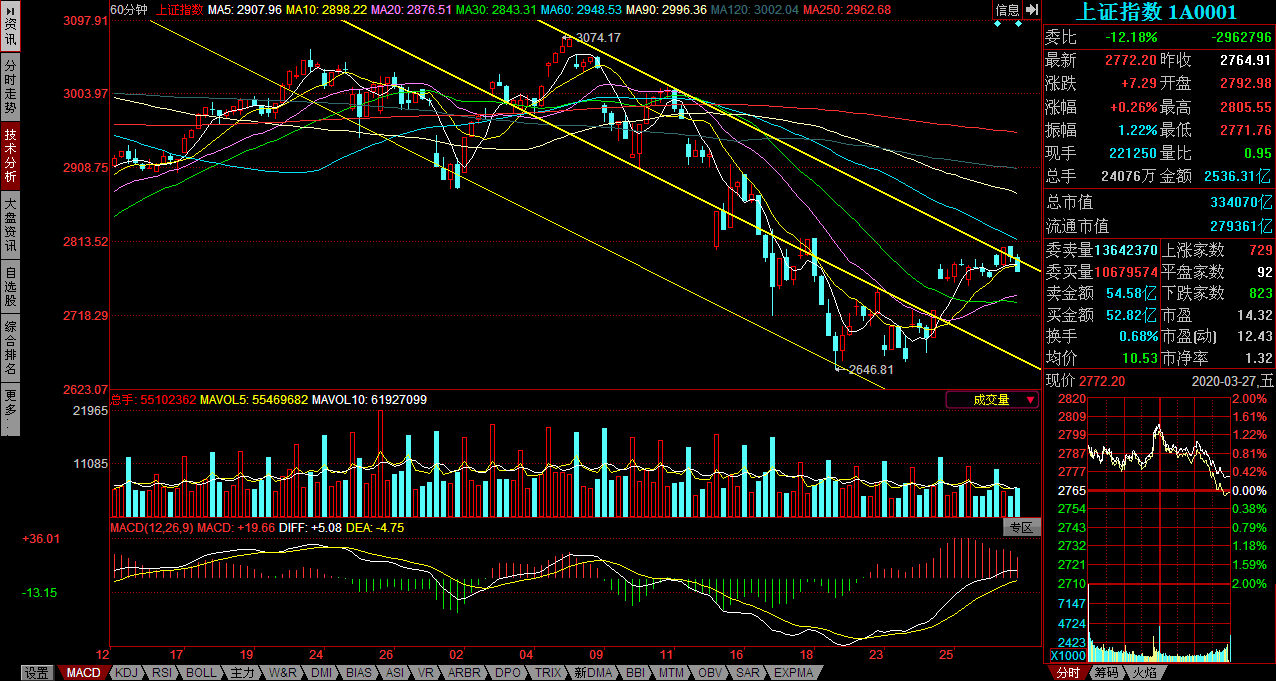Select the OBV indicator tab
Screen dimensions: 1276x681
(711, 673)
